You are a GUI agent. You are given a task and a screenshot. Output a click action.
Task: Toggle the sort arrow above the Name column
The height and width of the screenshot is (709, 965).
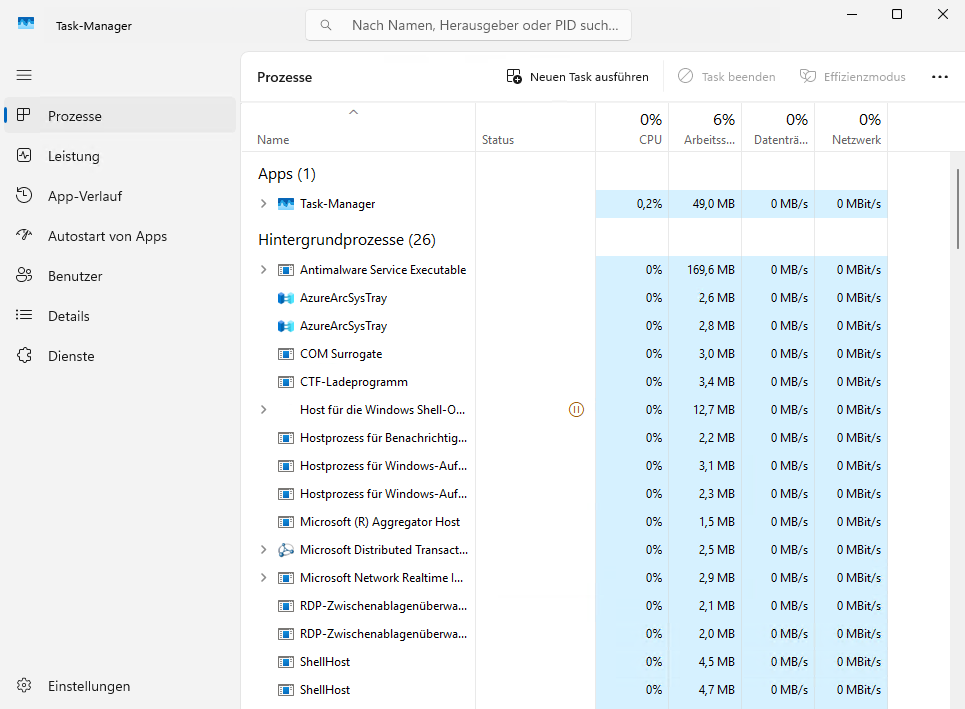click(353, 114)
